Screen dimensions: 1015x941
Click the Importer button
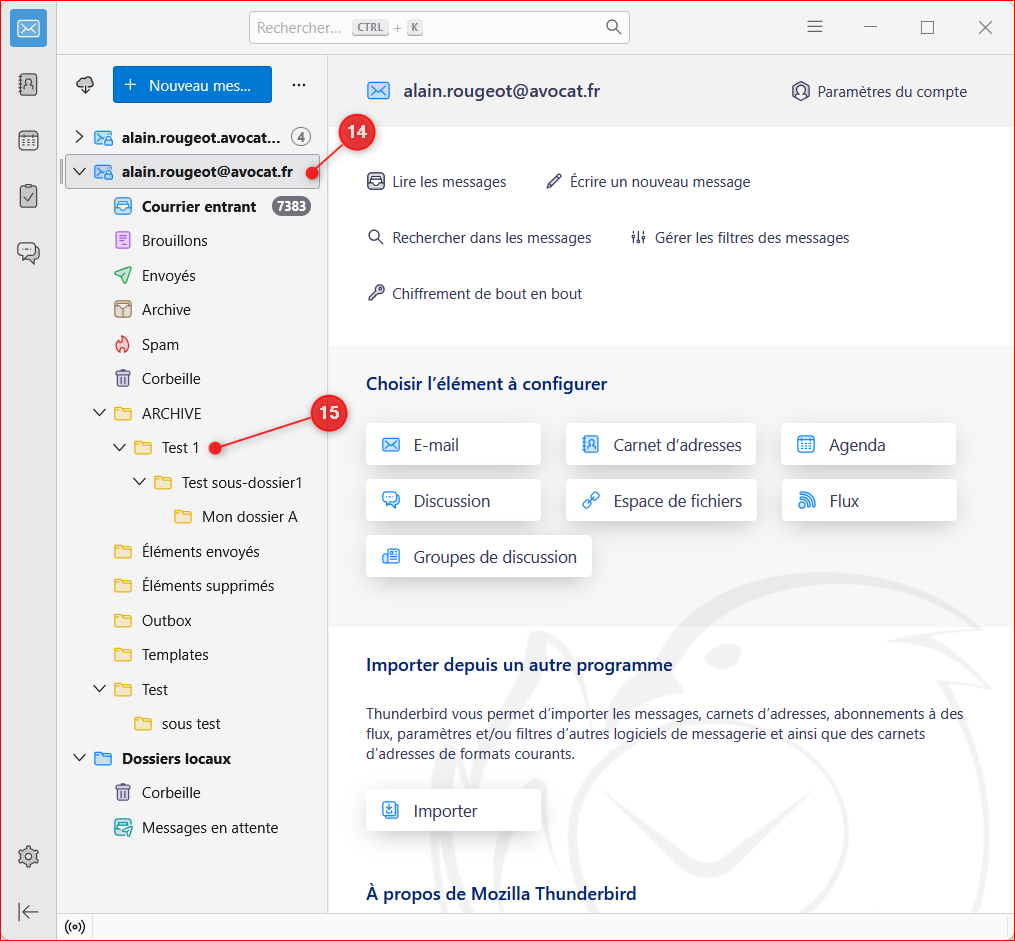click(x=453, y=810)
